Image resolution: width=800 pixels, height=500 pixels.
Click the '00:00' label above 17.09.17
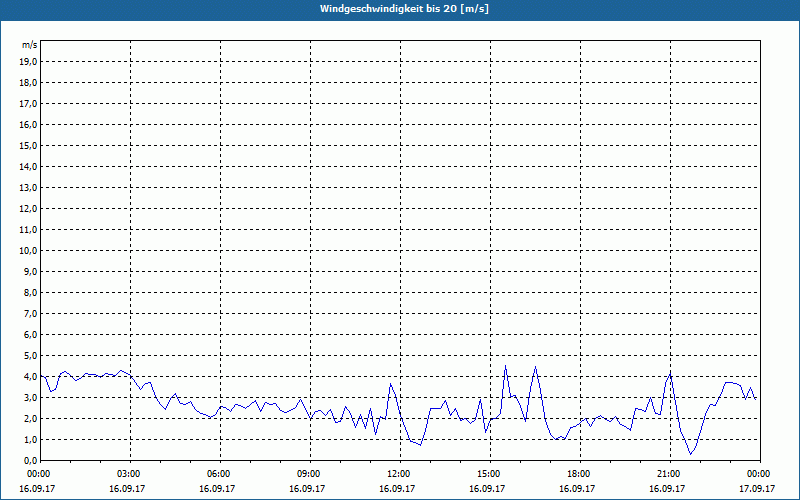[758, 474]
